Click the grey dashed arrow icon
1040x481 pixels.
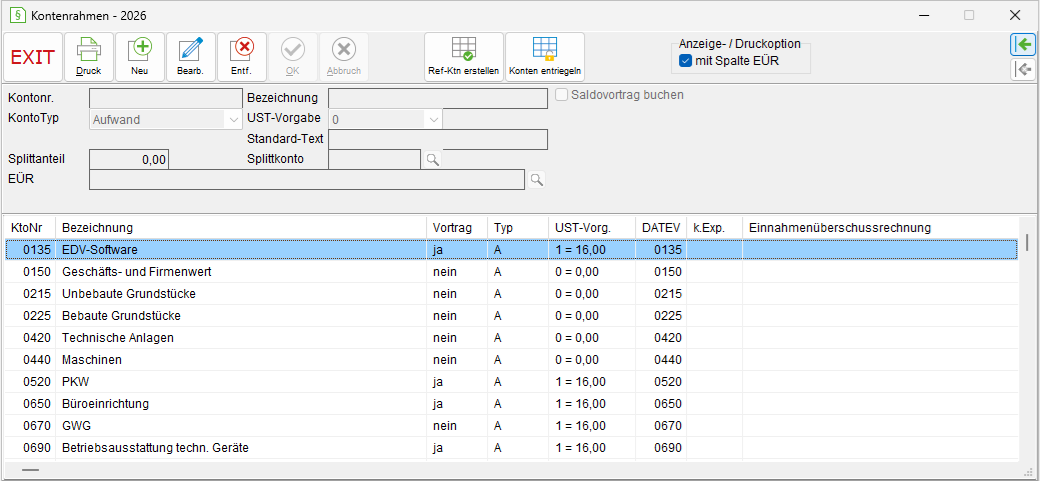coord(1023,69)
